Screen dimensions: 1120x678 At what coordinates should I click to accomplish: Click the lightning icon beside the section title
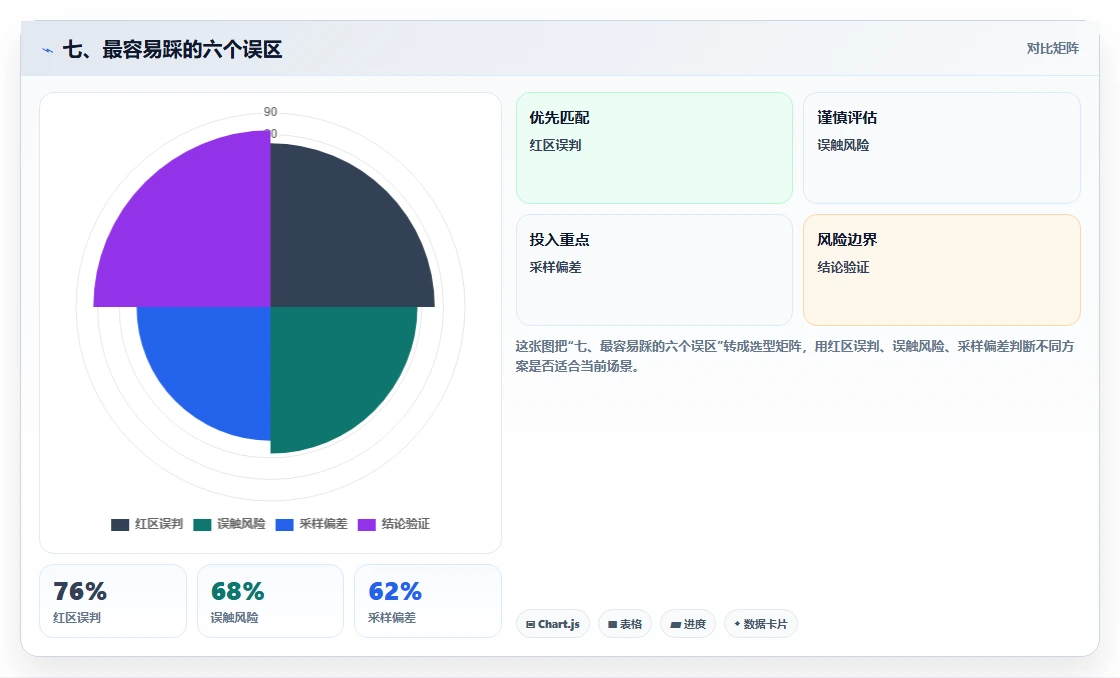point(47,50)
